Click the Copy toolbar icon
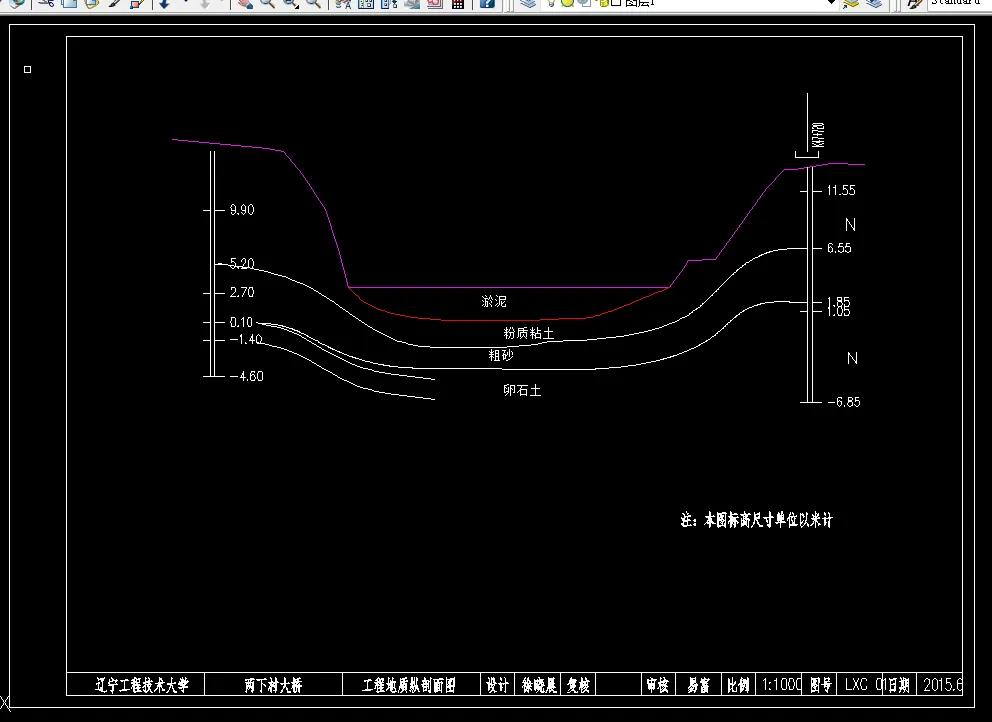992x722 pixels. point(69,3)
